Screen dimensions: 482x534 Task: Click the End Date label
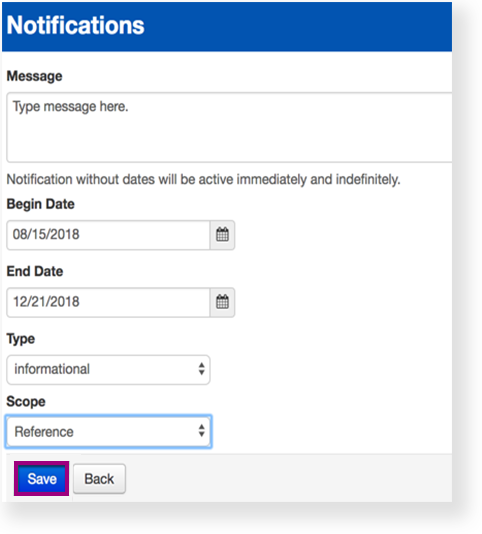[35, 271]
